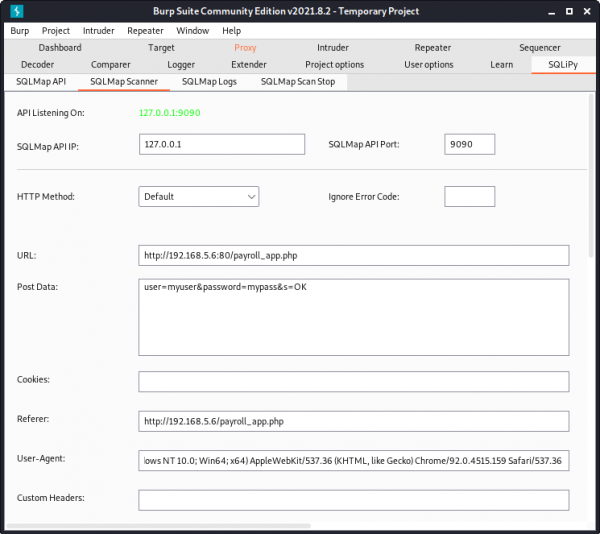Focus the Ignore Error Code field
The image size is (600, 534).
coord(469,197)
